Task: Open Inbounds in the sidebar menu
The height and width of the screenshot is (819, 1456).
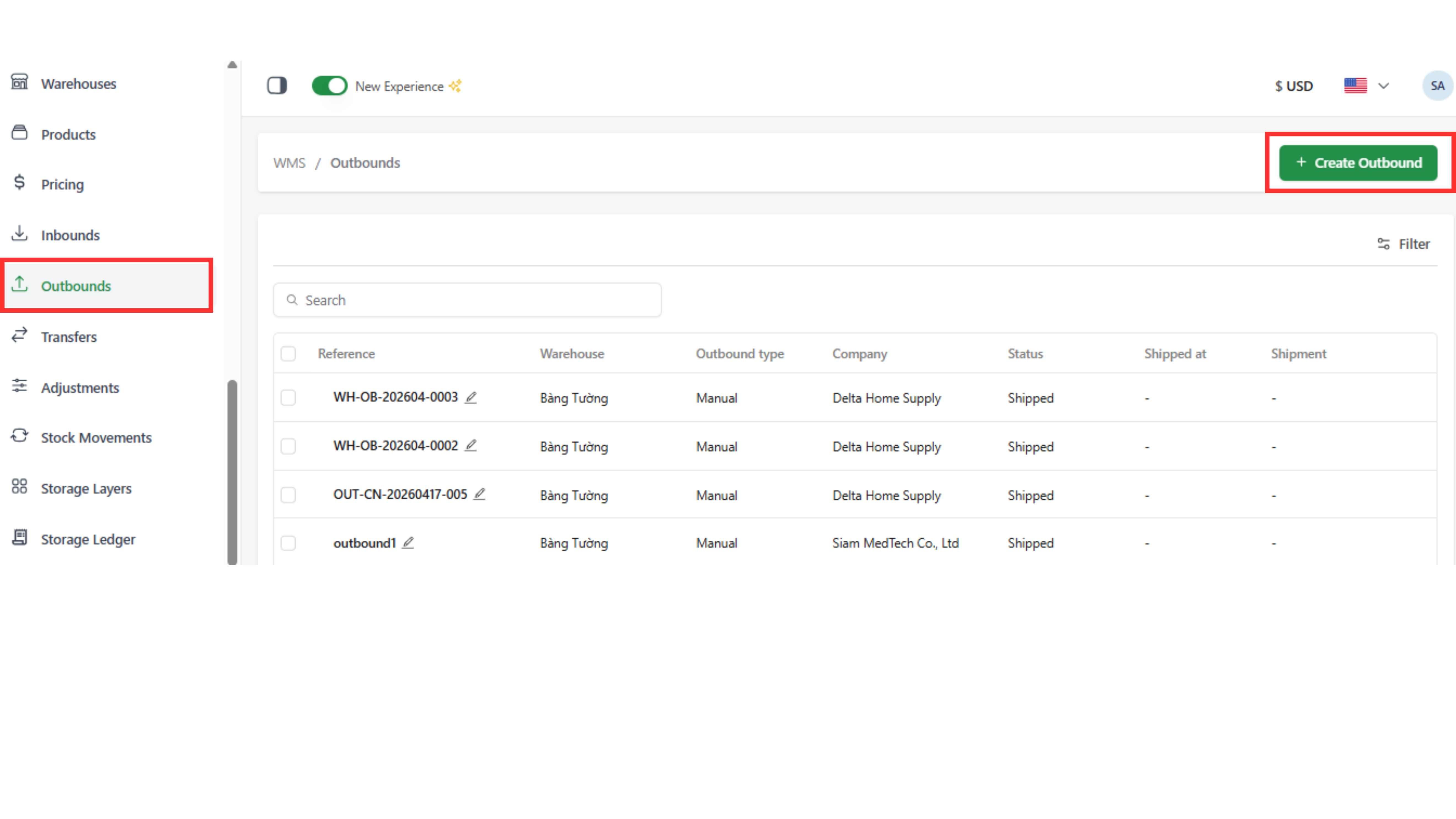Action: pos(70,235)
